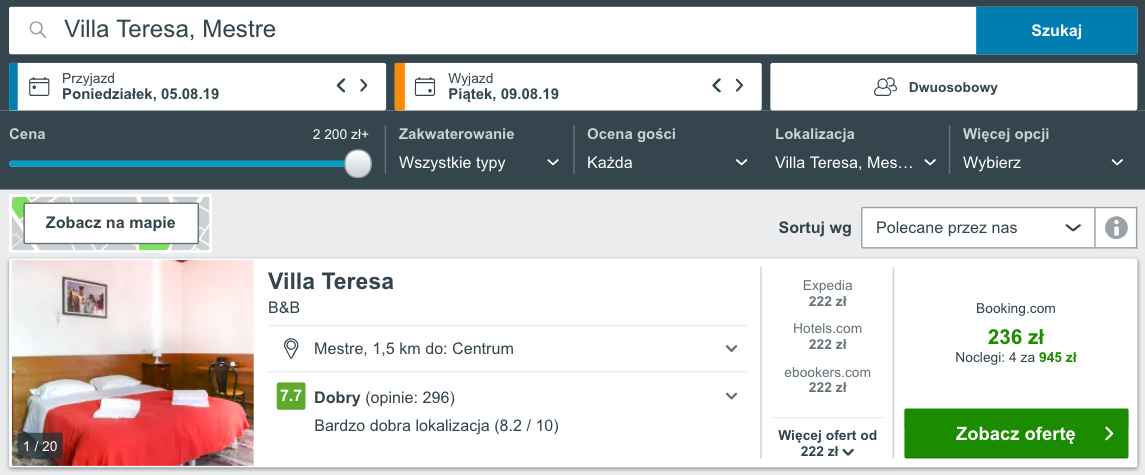Click the sorting info icon
This screenshot has width=1145, height=475.
[x=1116, y=228]
